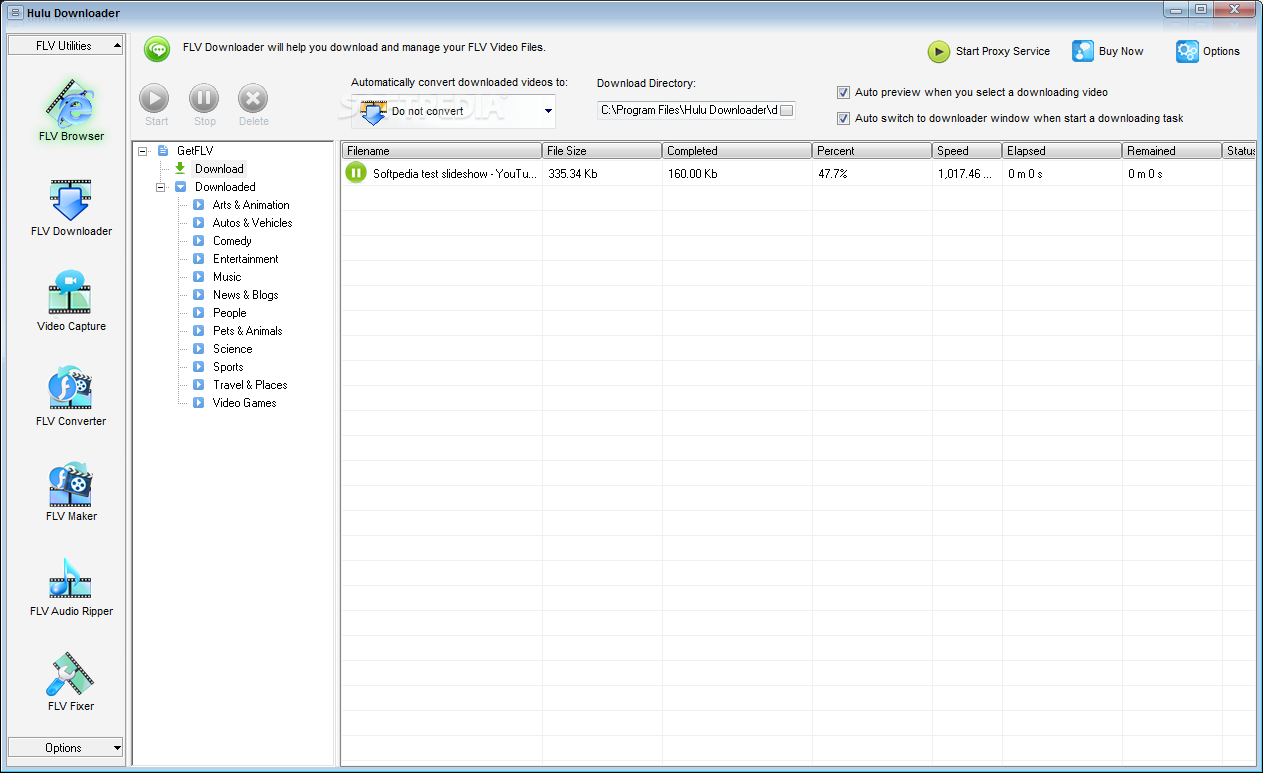Collapse the Downloaded tree node
Image resolution: width=1263 pixels, height=773 pixels.
point(161,187)
